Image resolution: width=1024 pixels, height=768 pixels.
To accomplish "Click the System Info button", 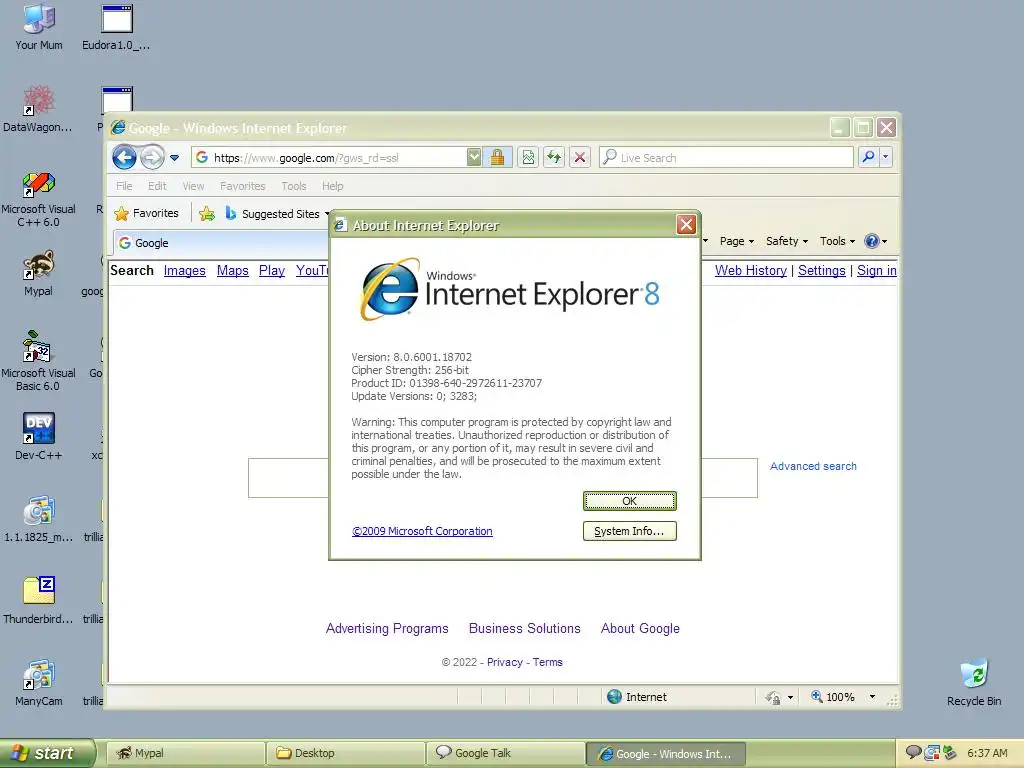I will [x=630, y=531].
